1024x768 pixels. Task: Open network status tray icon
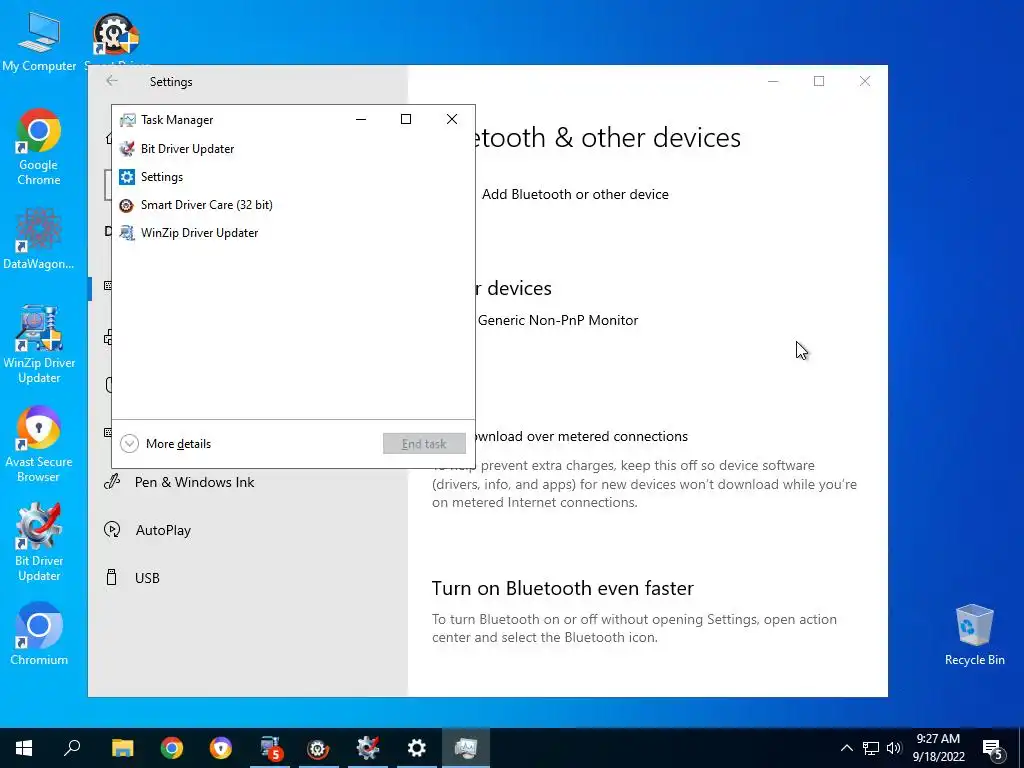coord(871,748)
